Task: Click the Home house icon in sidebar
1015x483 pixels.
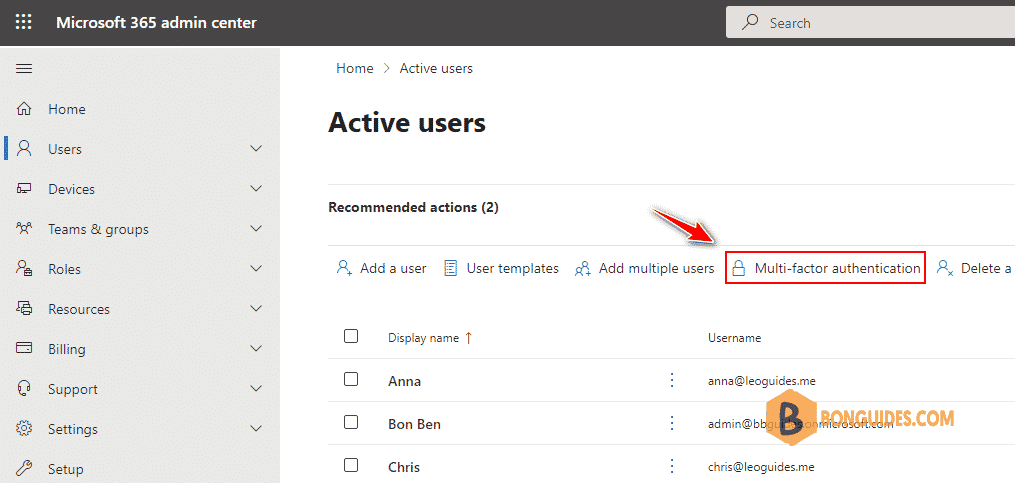Action: pos(24,109)
